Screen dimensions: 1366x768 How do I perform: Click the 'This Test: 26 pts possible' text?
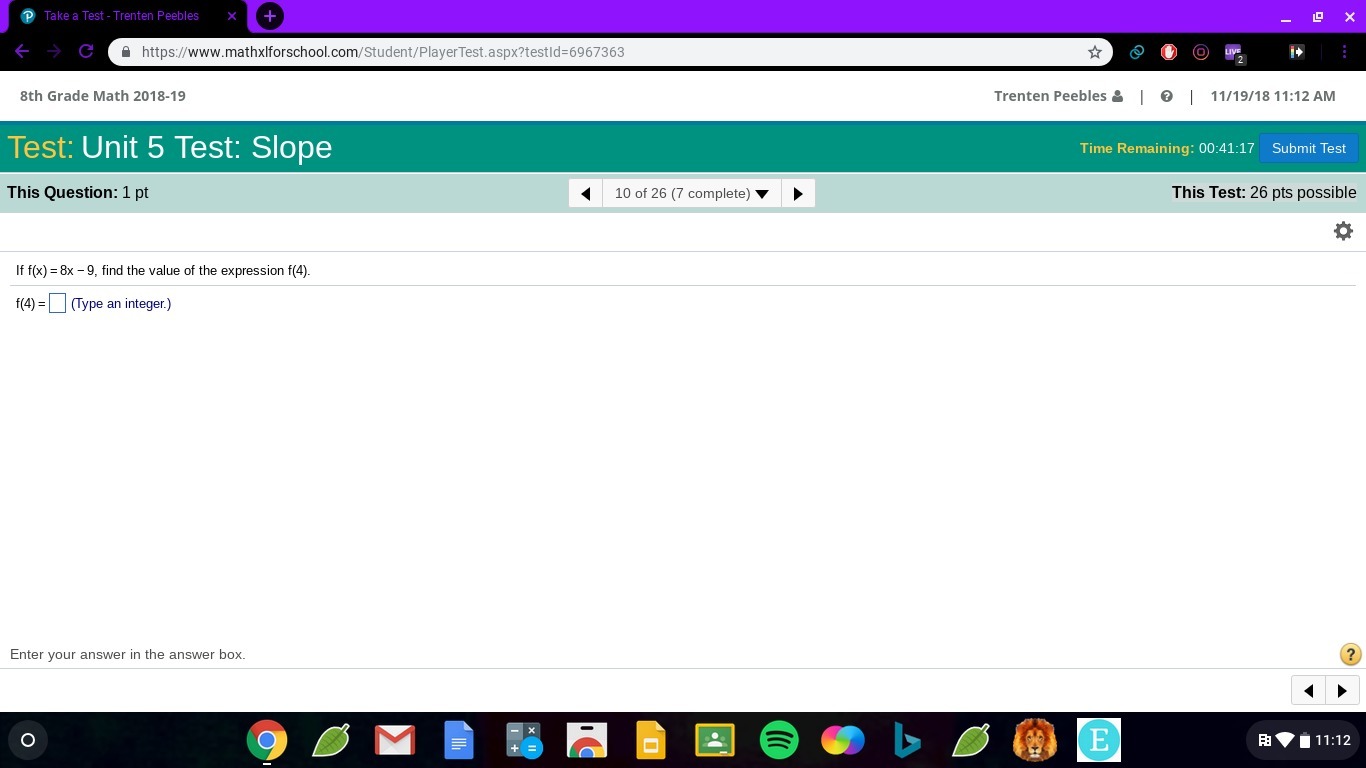tap(1264, 193)
